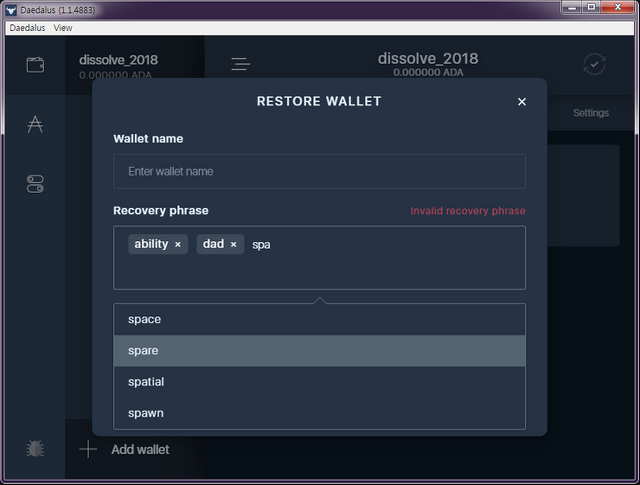
Task: Remove the 'ability' recovery word
Action: click(178, 245)
